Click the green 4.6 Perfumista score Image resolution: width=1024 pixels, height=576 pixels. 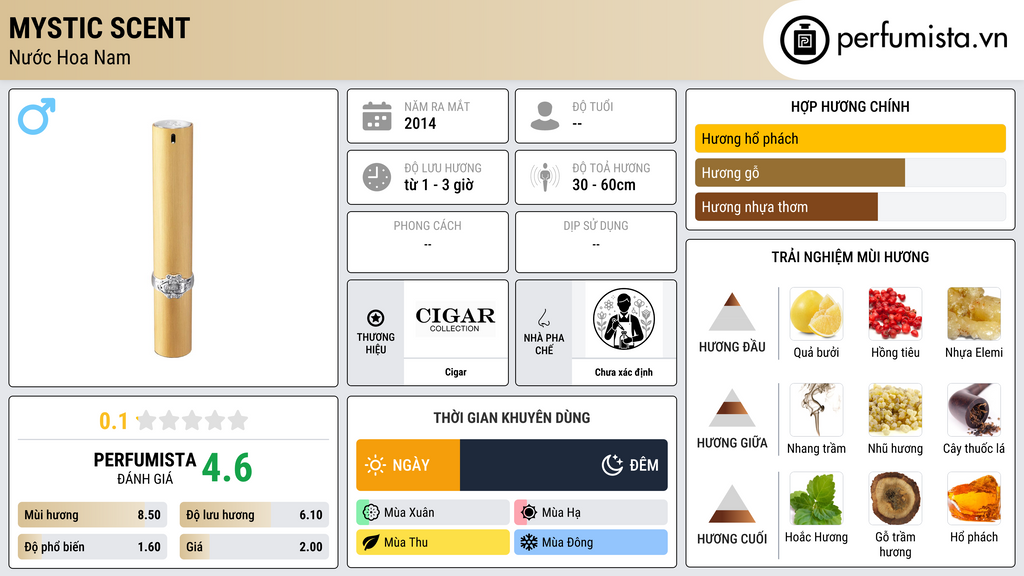click(x=227, y=468)
